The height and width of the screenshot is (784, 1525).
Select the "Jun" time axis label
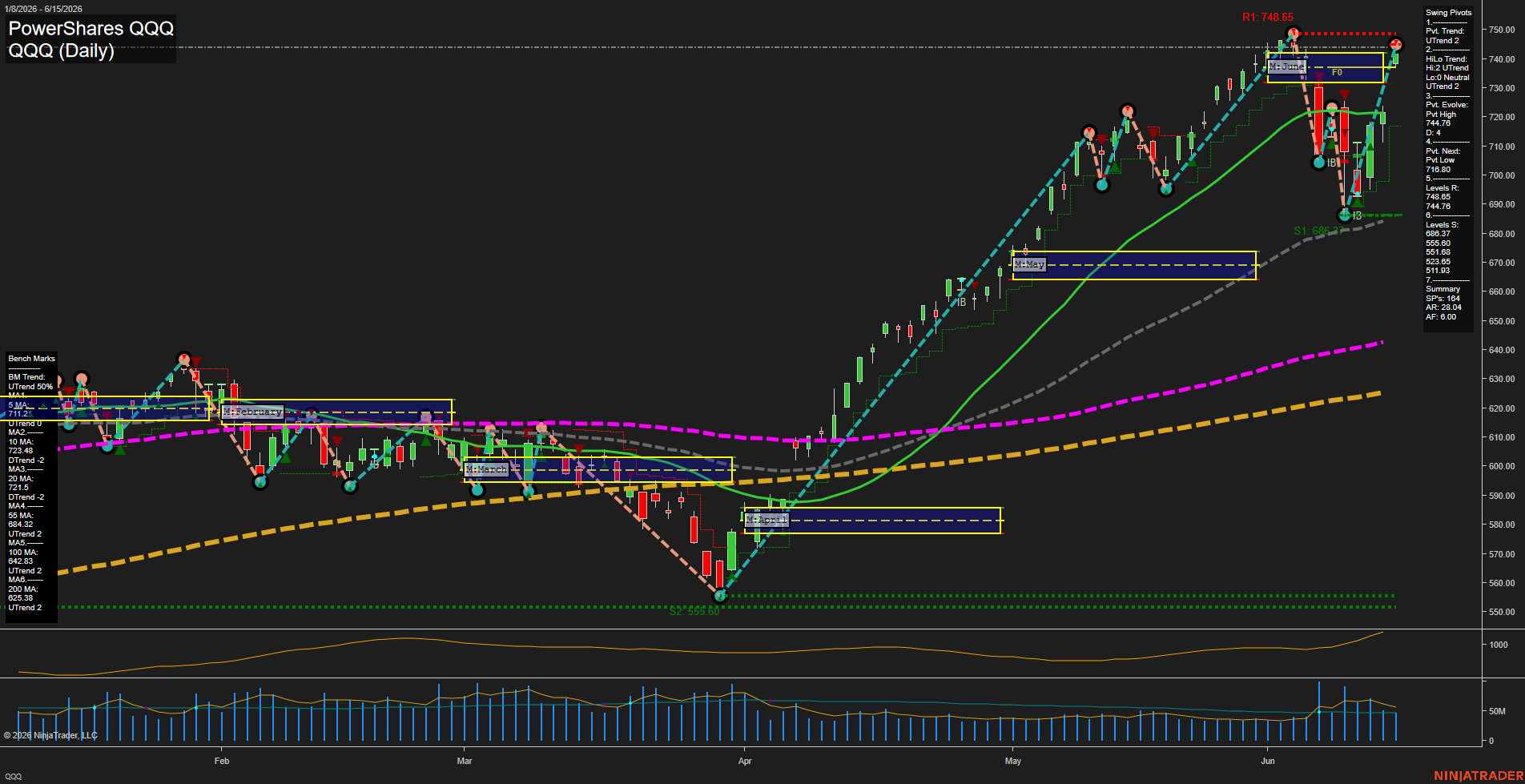pos(1268,761)
